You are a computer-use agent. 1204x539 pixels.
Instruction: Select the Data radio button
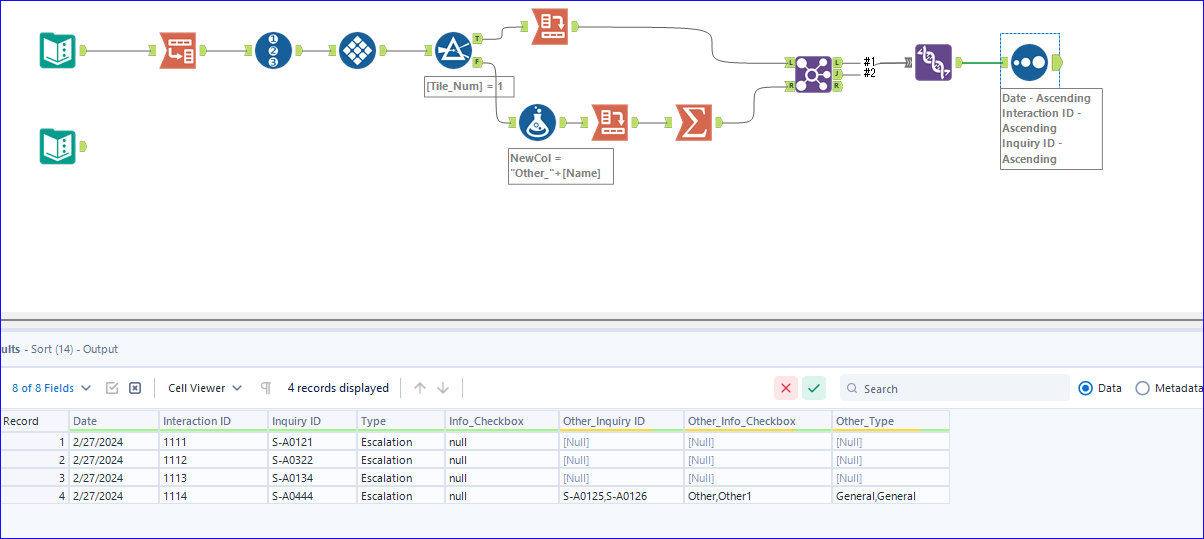(1086, 388)
